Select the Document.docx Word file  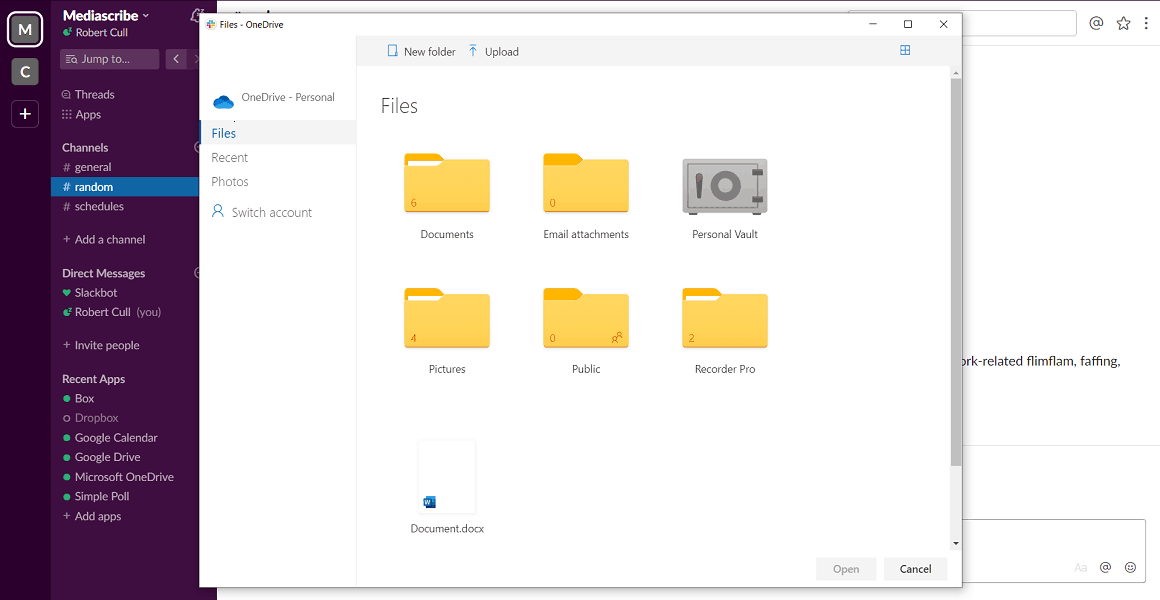point(447,477)
